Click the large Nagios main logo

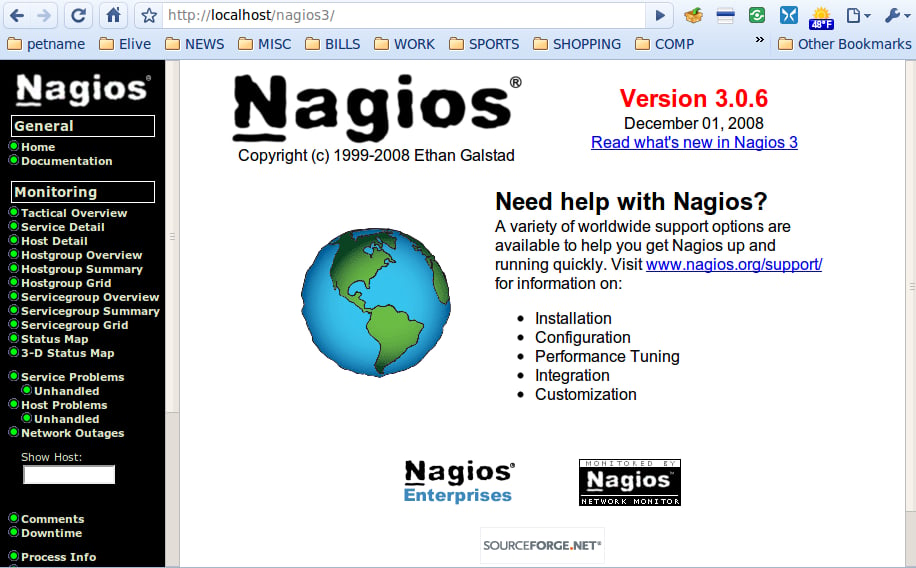(377, 108)
